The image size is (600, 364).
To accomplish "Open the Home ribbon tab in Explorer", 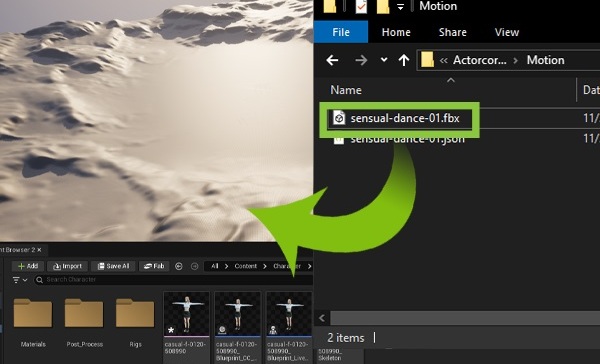I will click(x=396, y=32).
